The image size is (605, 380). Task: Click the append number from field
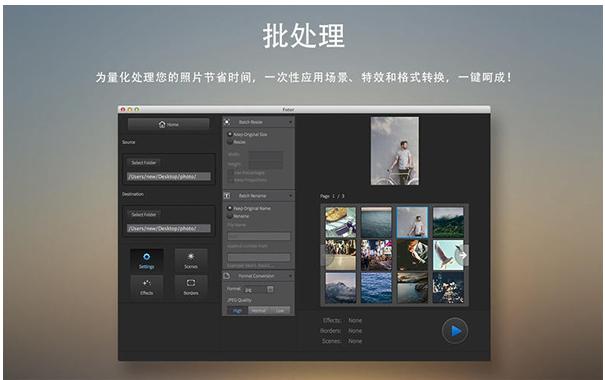point(259,257)
